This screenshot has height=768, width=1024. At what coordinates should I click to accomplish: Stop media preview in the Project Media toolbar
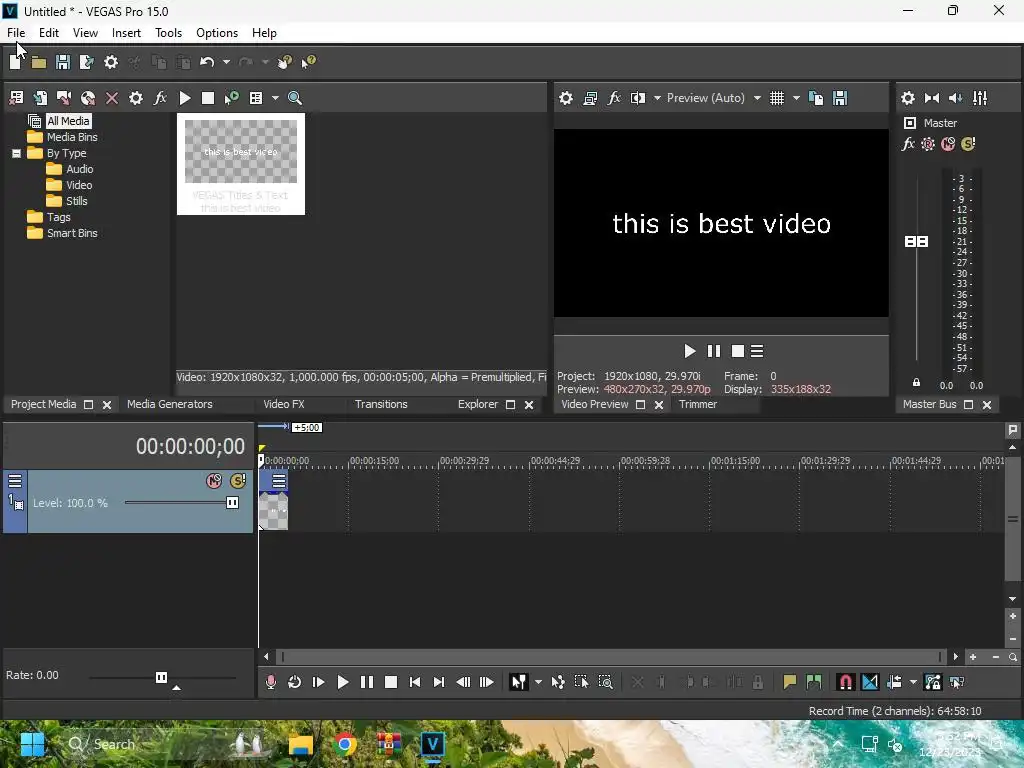click(208, 98)
